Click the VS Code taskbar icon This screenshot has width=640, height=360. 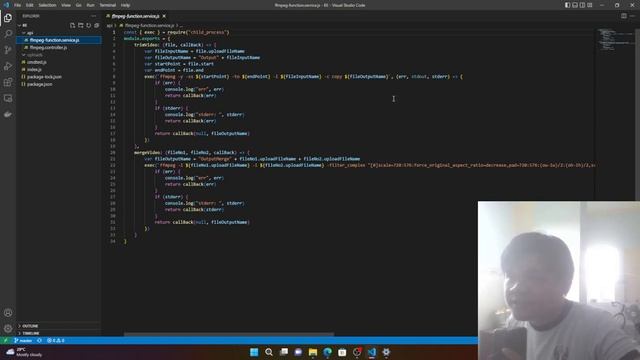[x=371, y=352]
